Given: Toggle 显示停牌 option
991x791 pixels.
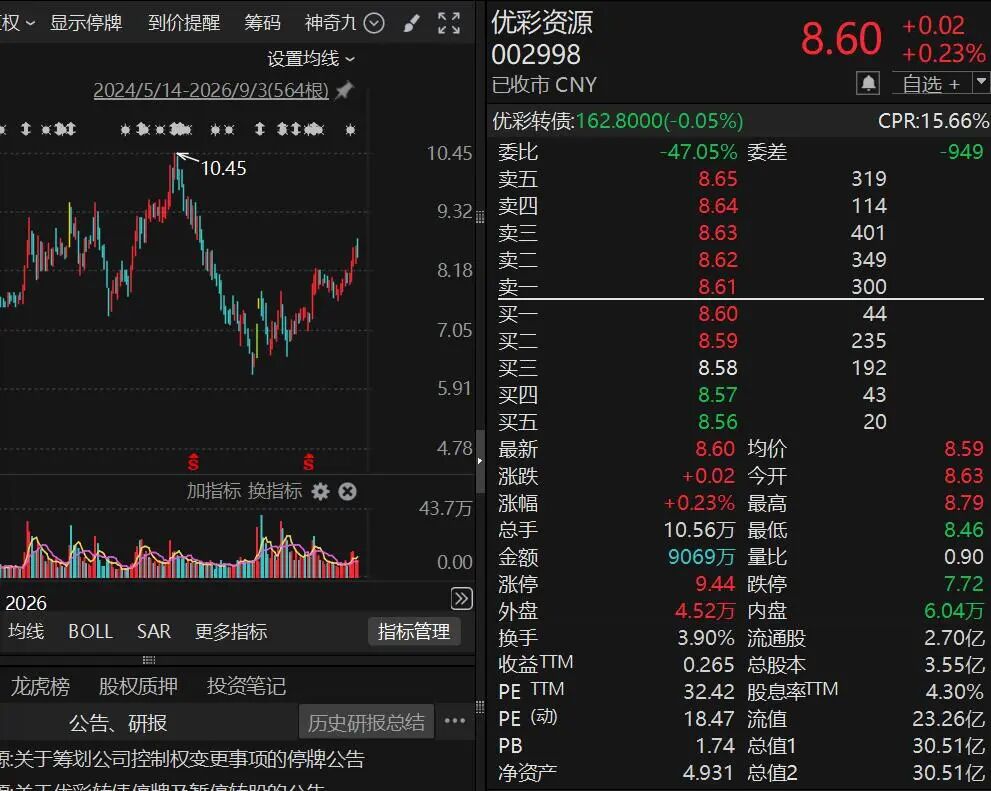Looking at the screenshot, I should point(86,23).
